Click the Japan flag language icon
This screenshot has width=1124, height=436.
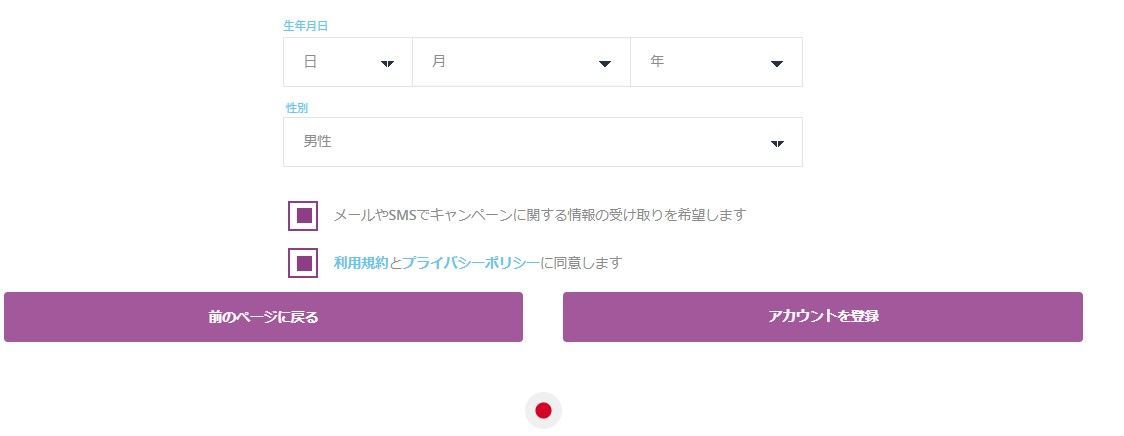pos(543,411)
